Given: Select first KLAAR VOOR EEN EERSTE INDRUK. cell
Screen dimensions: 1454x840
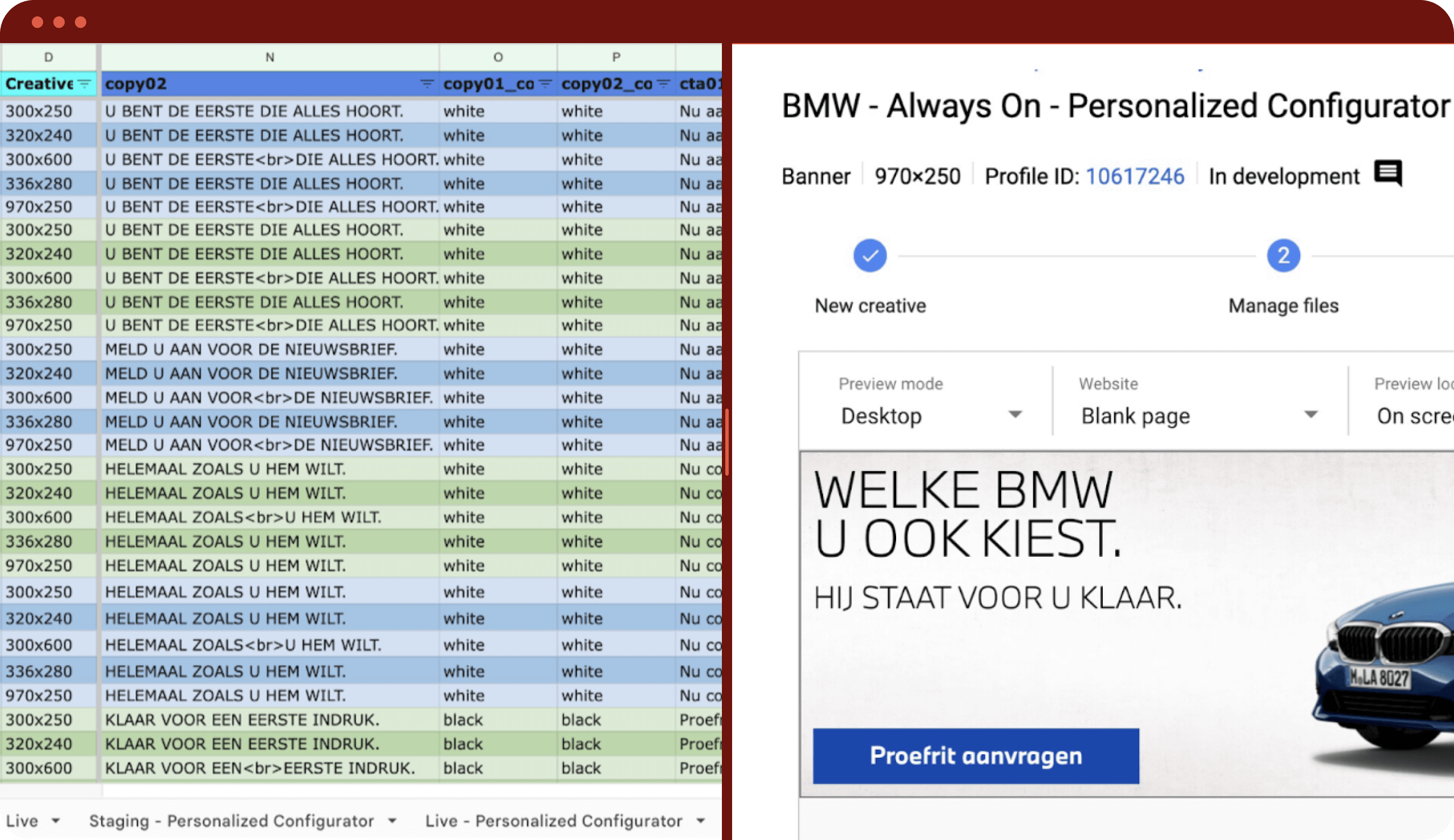Looking at the screenshot, I should click(x=270, y=720).
